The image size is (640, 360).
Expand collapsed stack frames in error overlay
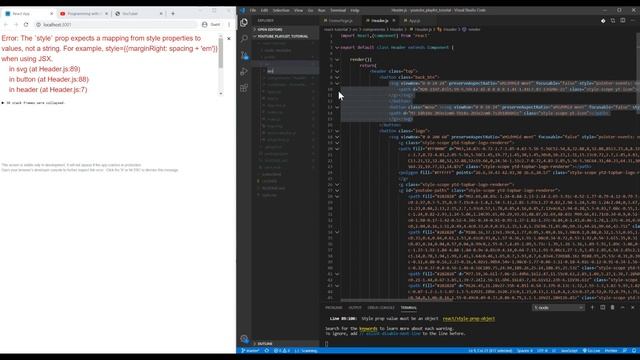33,103
